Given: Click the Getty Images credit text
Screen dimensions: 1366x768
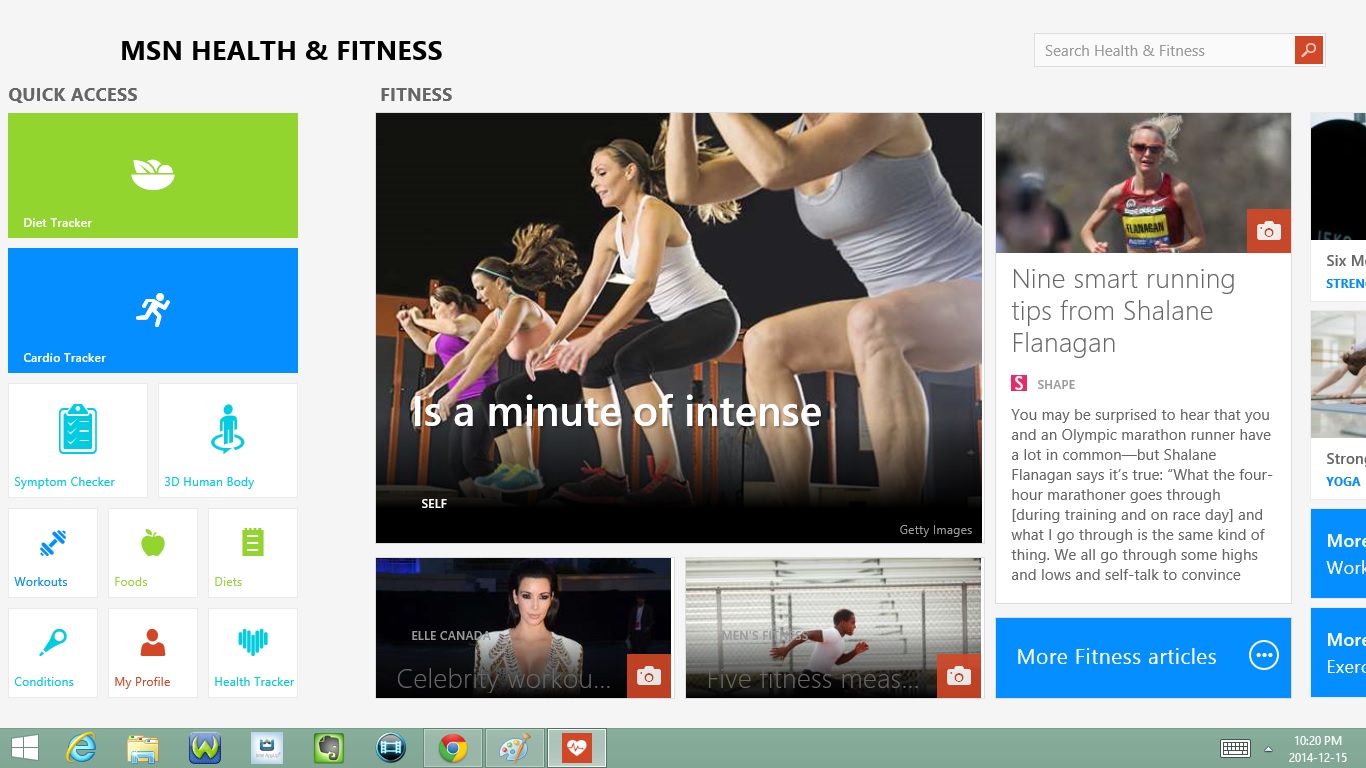Looking at the screenshot, I should point(935,530).
